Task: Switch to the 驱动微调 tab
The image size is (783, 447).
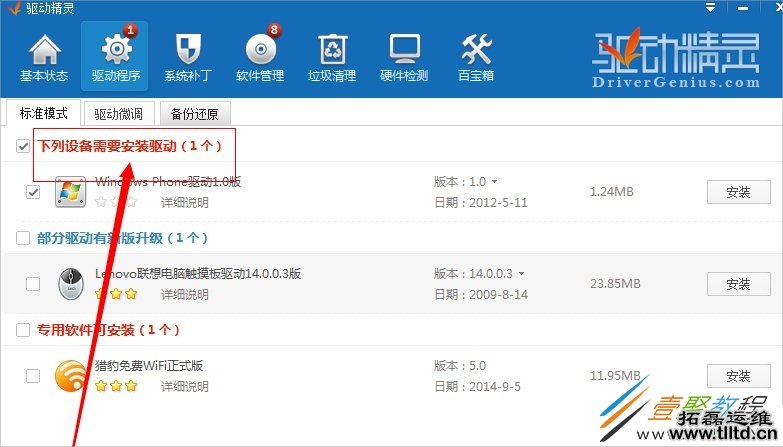Action: [x=119, y=114]
